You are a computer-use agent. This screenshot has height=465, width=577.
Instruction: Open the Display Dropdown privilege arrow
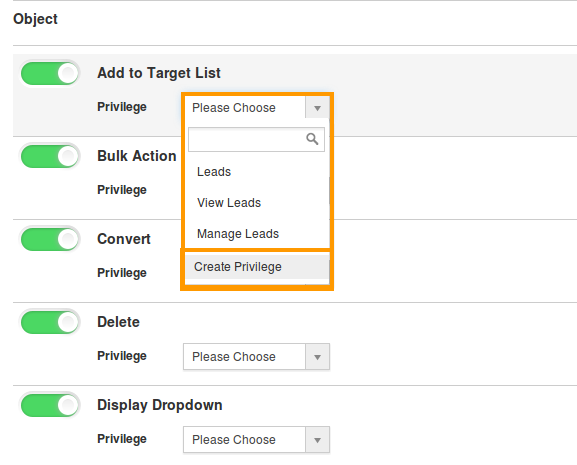tap(317, 440)
